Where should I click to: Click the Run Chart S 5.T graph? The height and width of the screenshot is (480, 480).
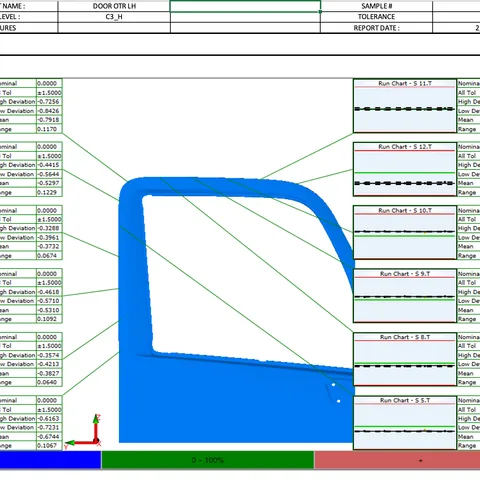405,423
